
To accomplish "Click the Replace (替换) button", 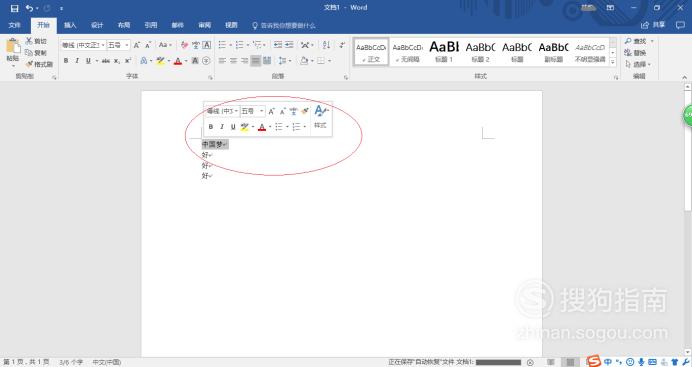I will click(x=636, y=52).
